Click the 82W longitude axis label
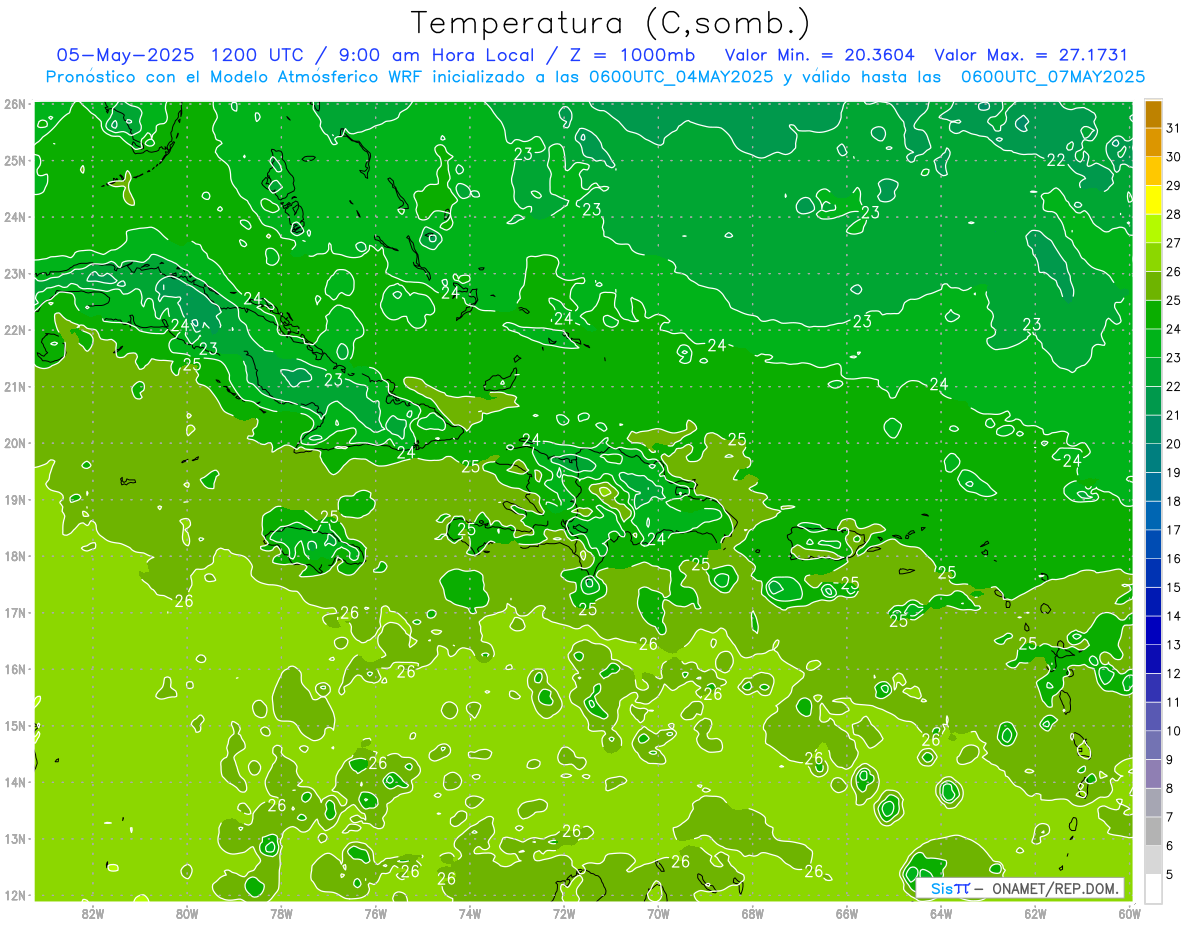Viewport: 1200px width, 927px height. tap(93, 913)
